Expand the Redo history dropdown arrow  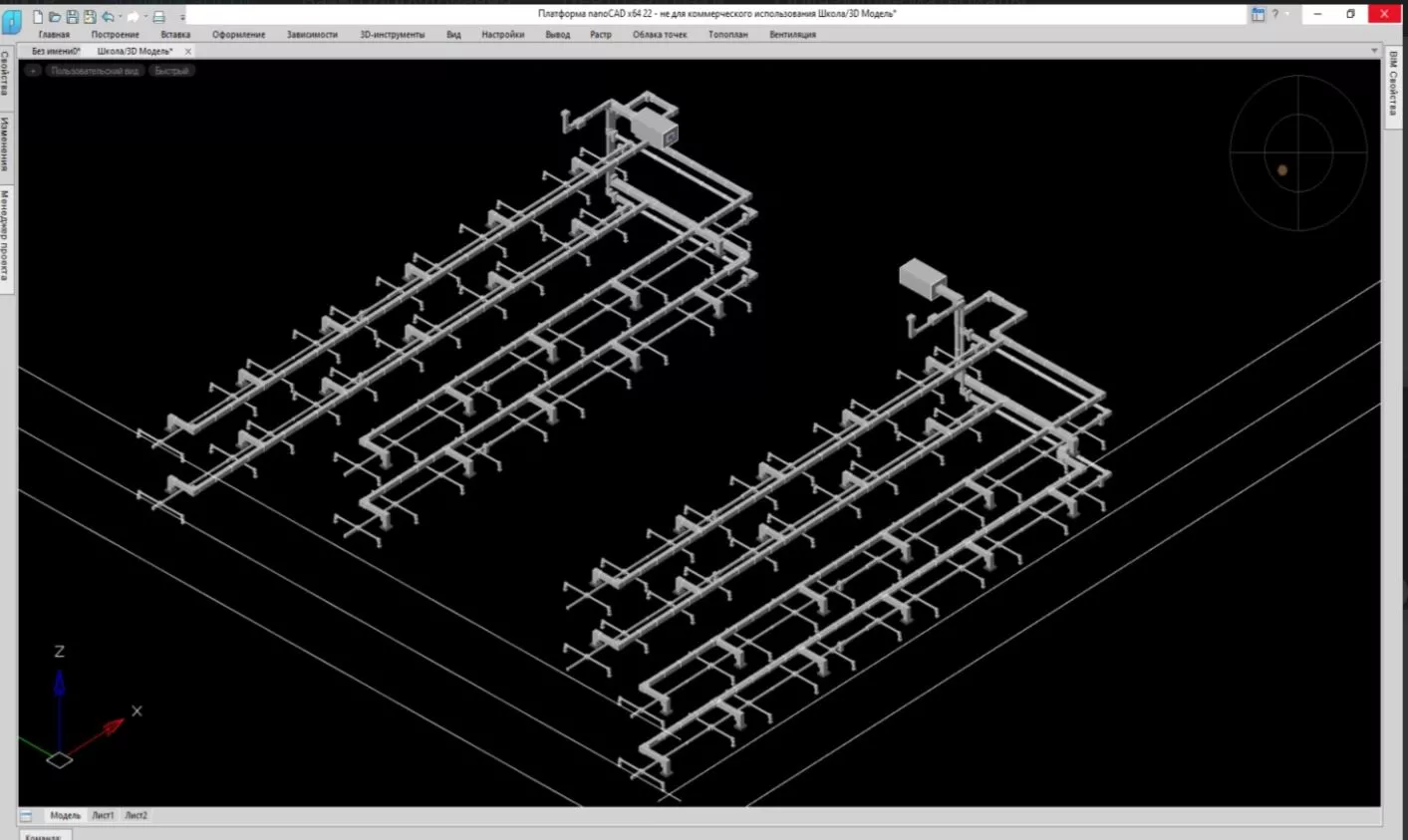click(x=145, y=15)
